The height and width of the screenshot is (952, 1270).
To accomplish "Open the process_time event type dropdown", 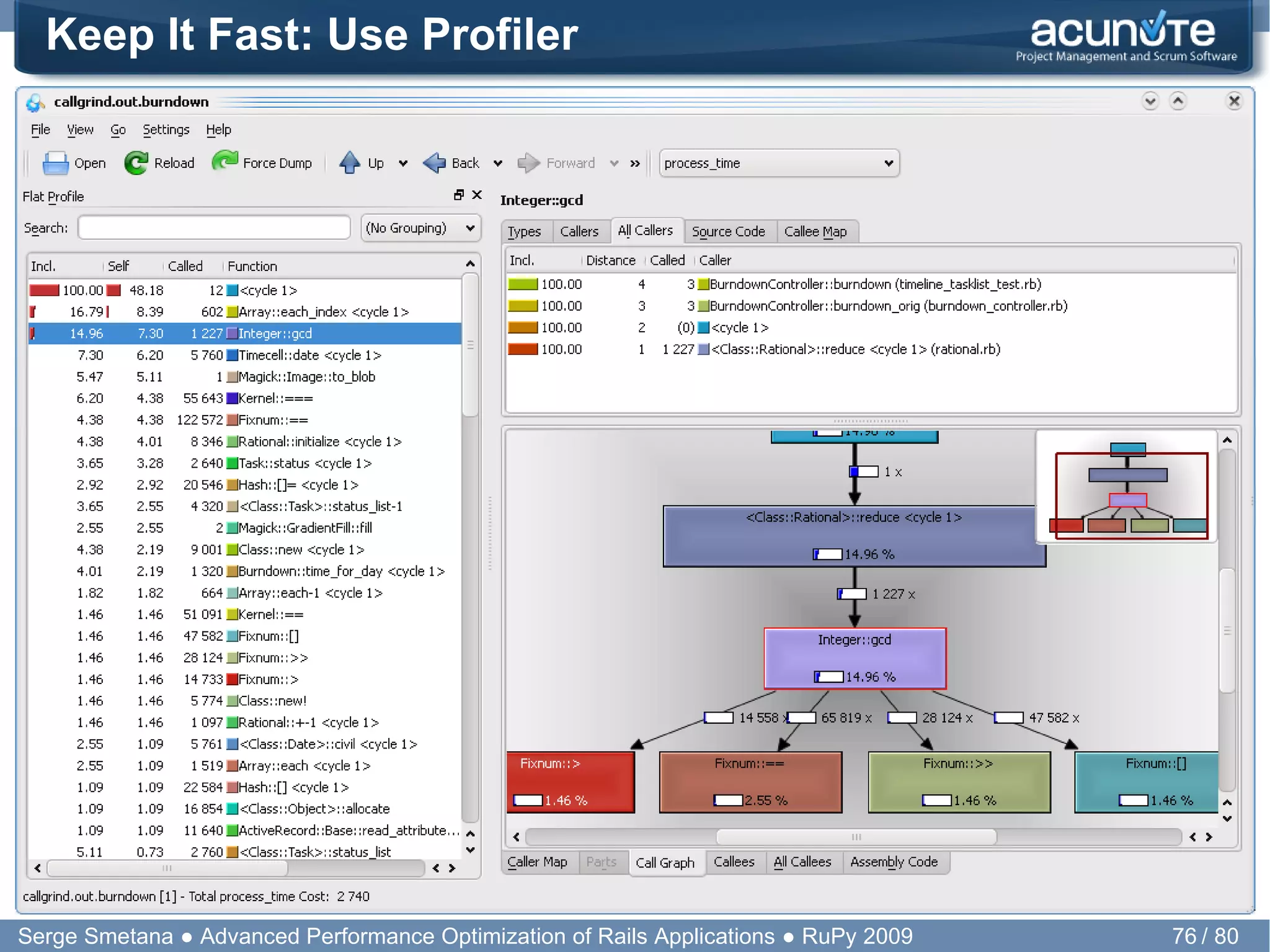I will coord(779,163).
